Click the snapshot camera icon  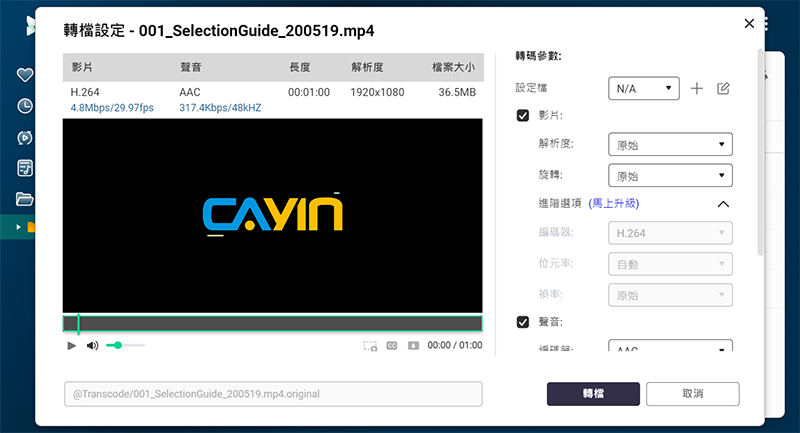click(413, 346)
